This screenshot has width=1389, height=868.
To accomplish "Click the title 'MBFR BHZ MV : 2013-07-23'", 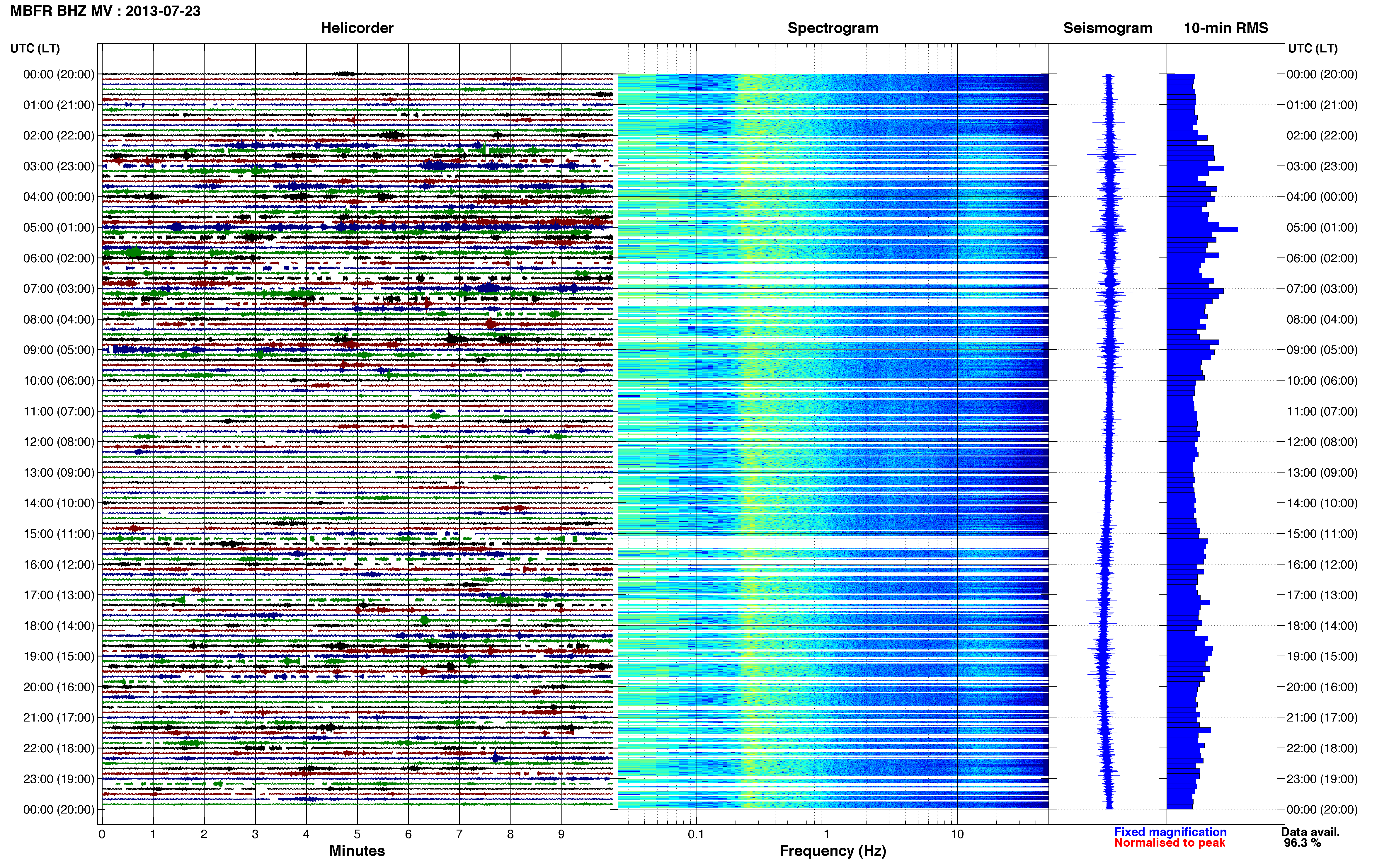I will (x=105, y=11).
